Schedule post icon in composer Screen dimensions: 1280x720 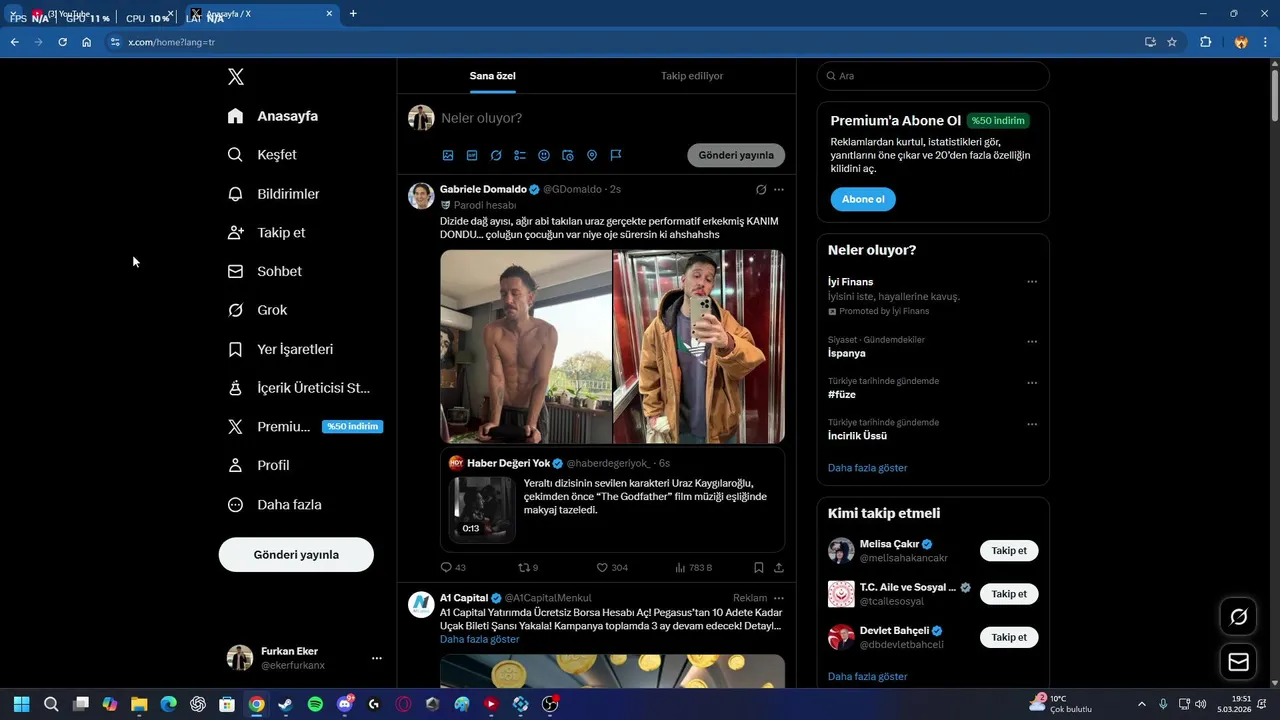(568, 155)
